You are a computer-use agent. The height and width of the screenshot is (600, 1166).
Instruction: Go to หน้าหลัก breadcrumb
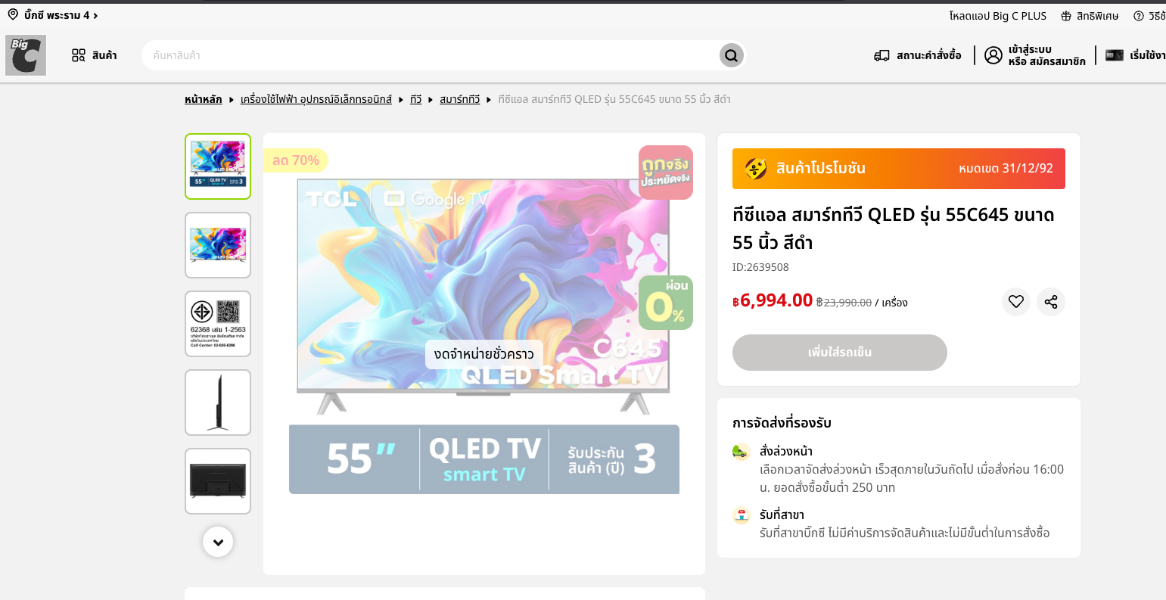pyautogui.click(x=203, y=99)
